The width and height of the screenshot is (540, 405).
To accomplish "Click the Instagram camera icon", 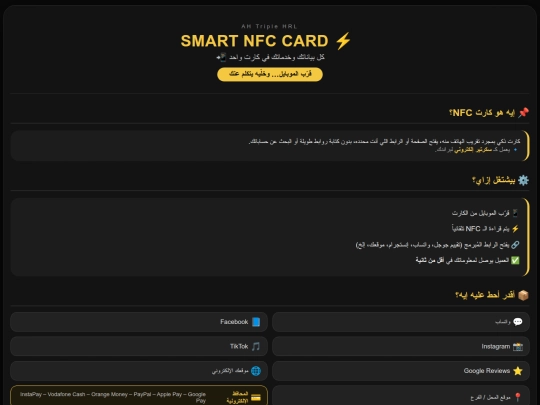I will click(518, 346).
